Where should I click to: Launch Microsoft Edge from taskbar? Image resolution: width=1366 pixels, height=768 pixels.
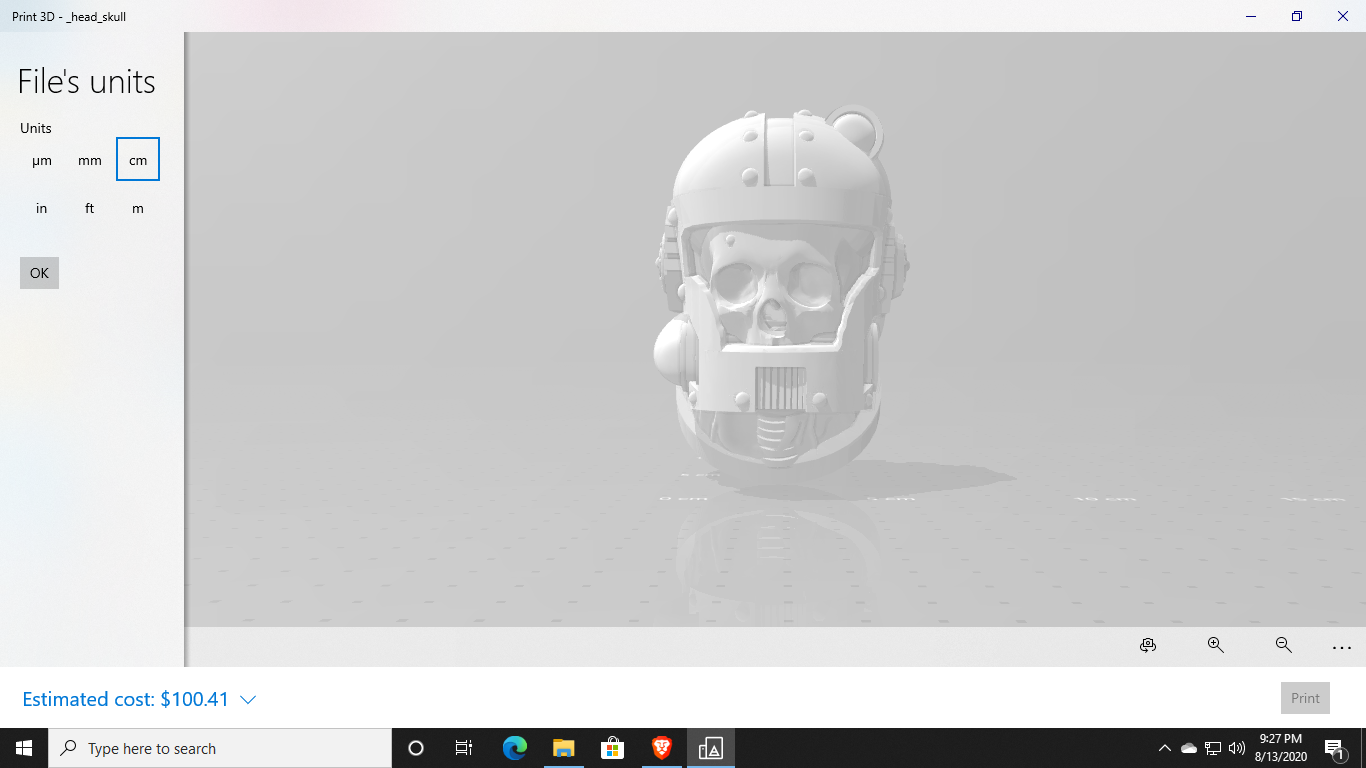pyautogui.click(x=514, y=748)
